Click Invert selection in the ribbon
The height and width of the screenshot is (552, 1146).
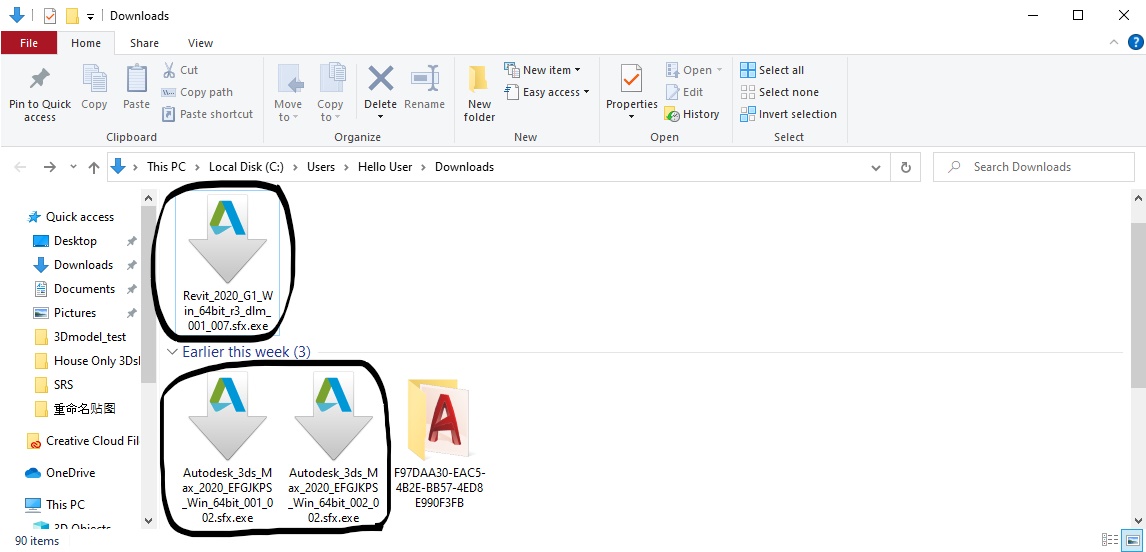[788, 114]
